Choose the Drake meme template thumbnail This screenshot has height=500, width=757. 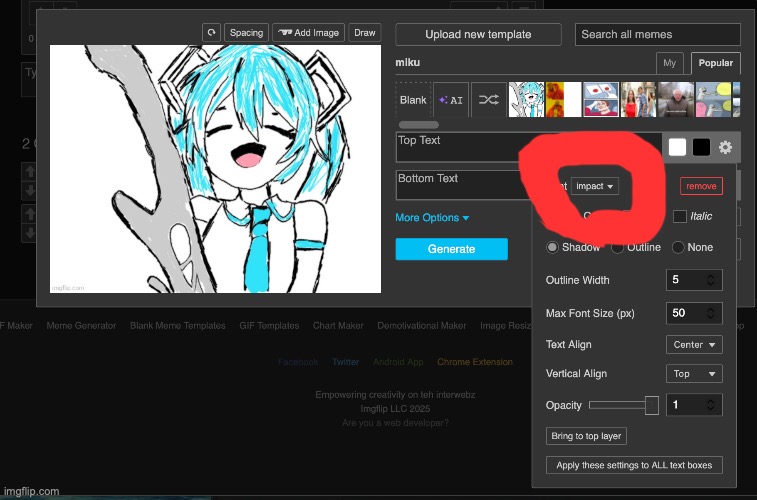pos(562,100)
